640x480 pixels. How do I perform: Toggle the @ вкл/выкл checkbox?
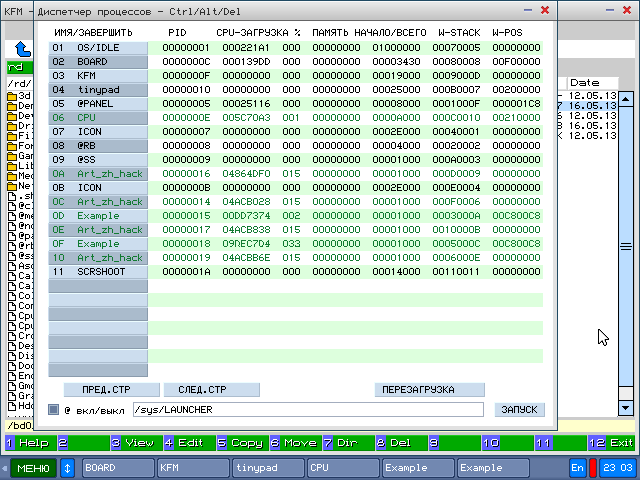click(54, 409)
